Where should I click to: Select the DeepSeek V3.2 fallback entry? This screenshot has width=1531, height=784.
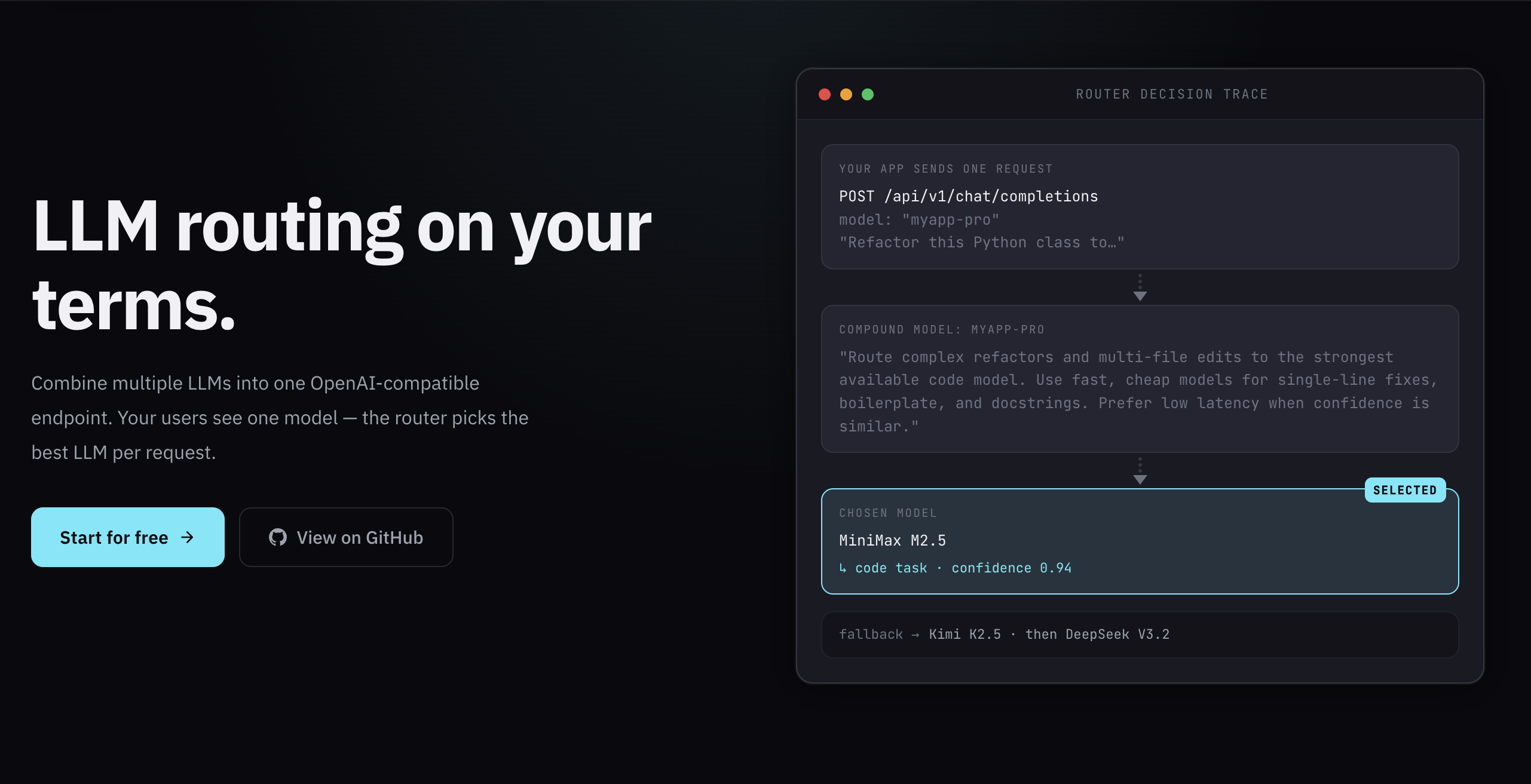pyautogui.click(x=1117, y=634)
